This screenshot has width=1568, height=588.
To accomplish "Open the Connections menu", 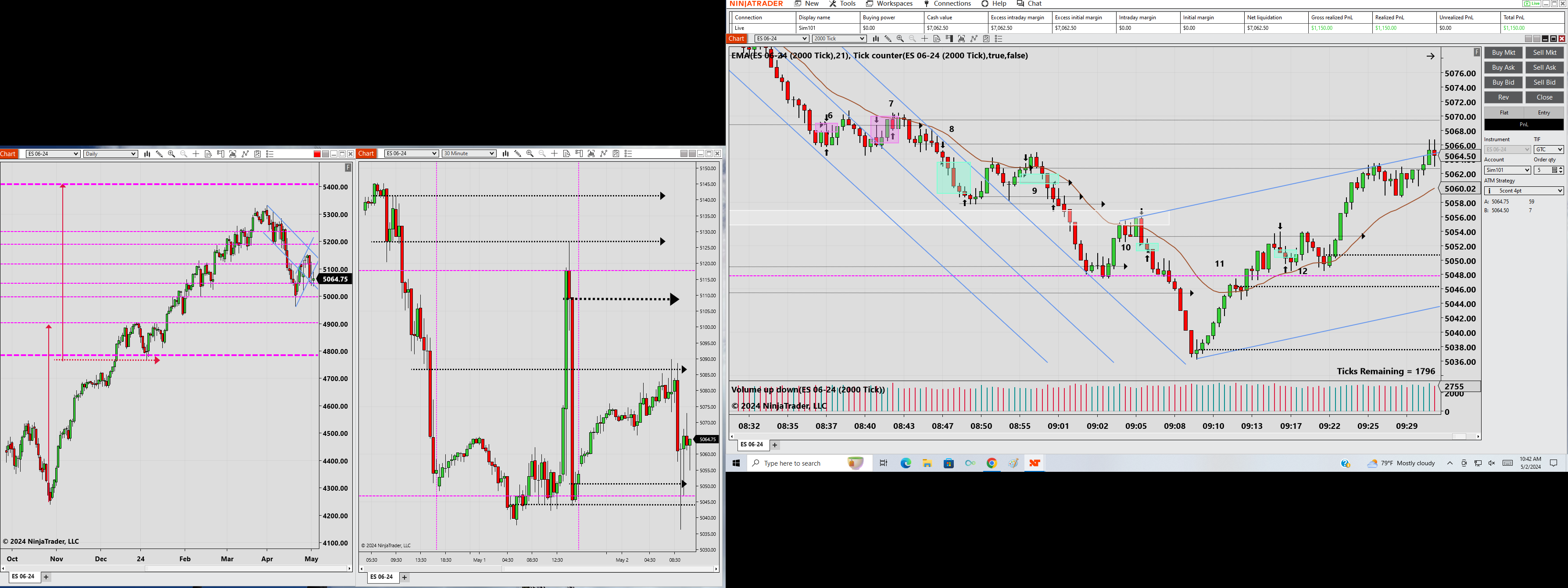I will [947, 4].
